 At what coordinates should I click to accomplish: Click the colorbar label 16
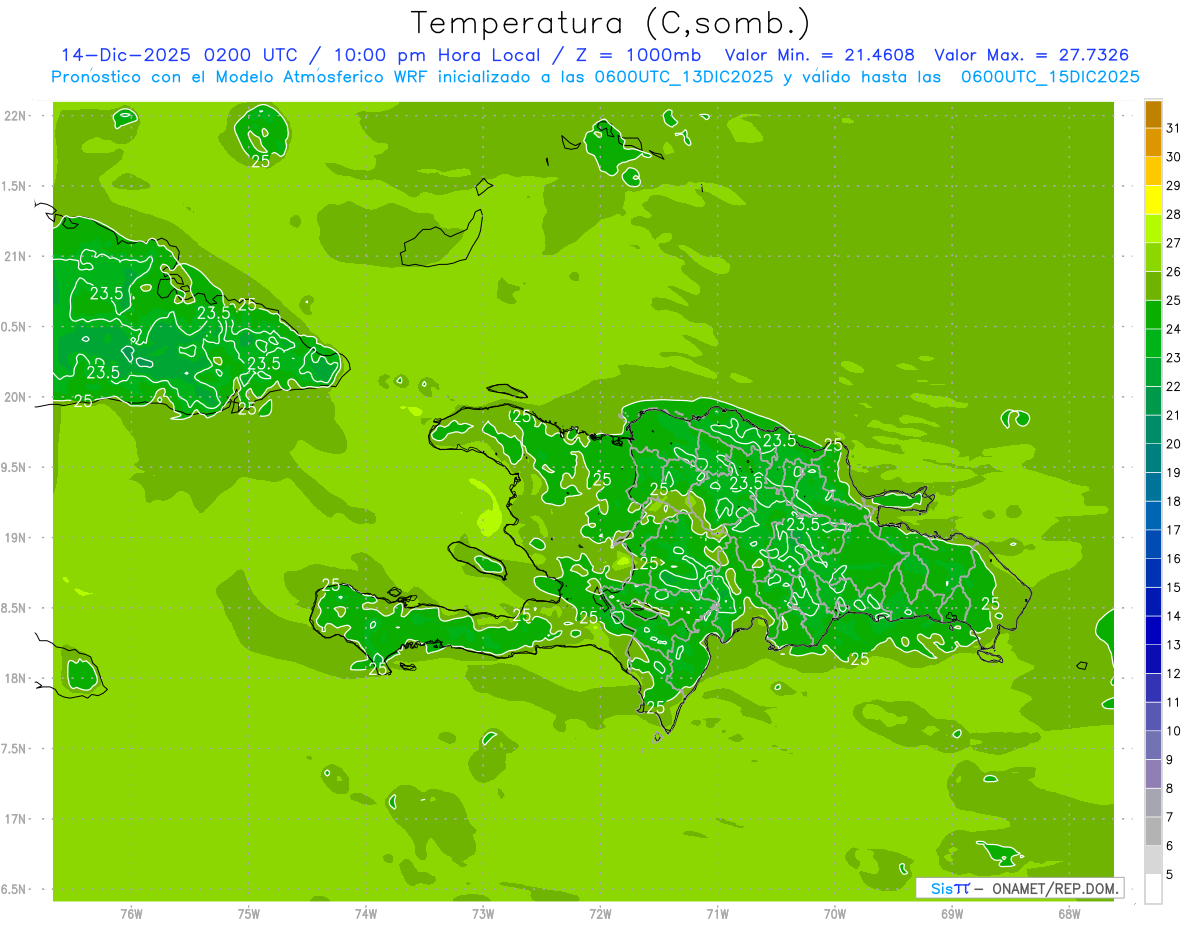(1174, 559)
